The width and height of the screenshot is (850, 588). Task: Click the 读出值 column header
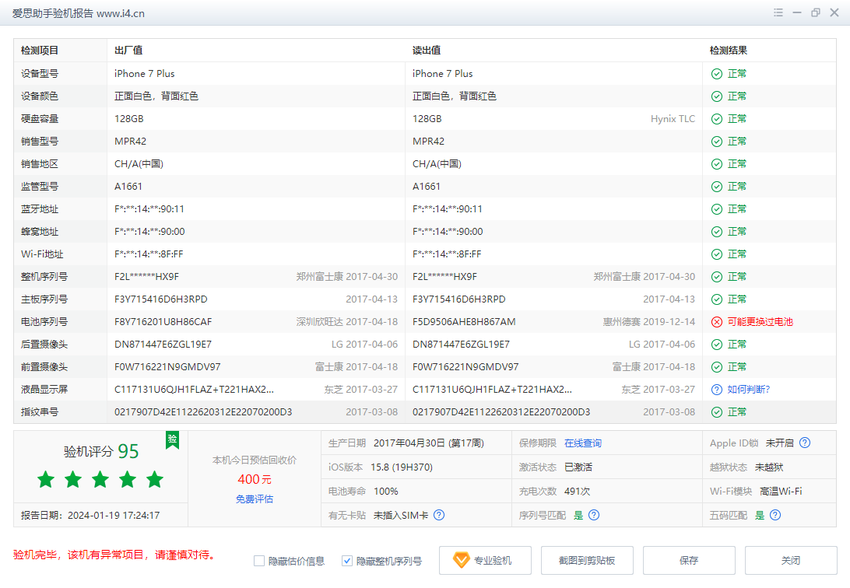coord(427,50)
